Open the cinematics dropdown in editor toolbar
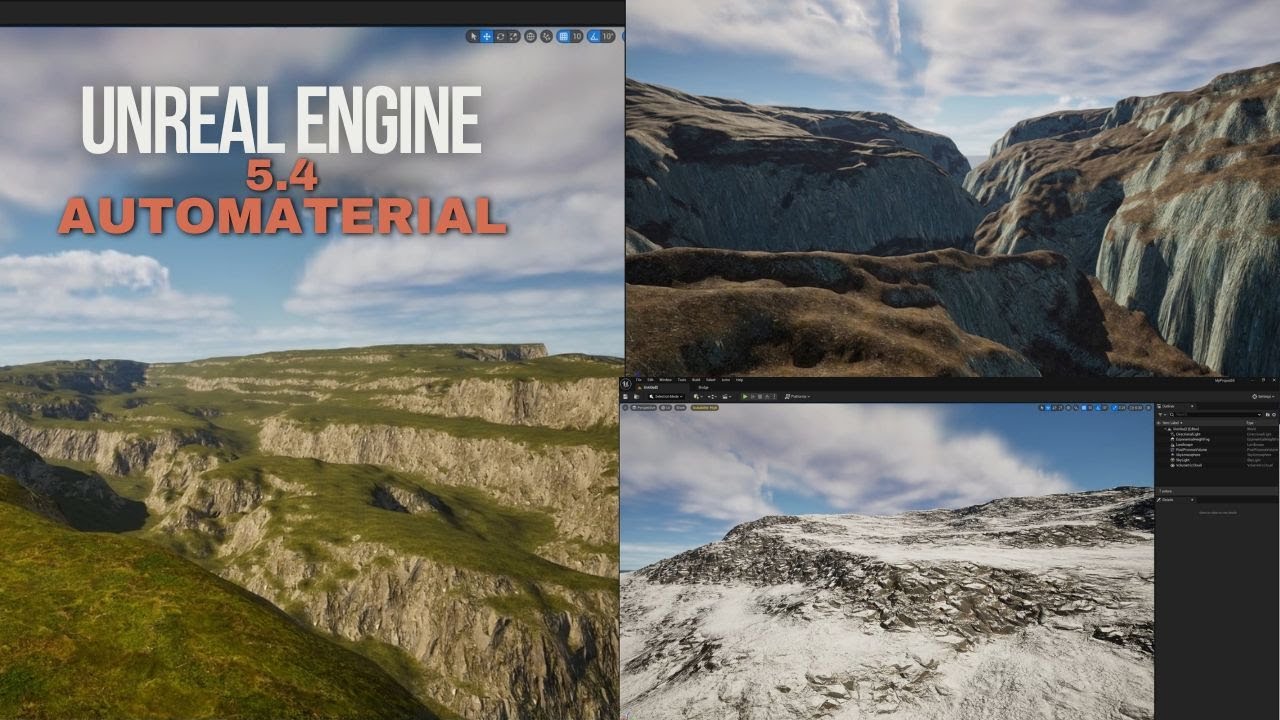The image size is (1280, 720). (x=727, y=397)
